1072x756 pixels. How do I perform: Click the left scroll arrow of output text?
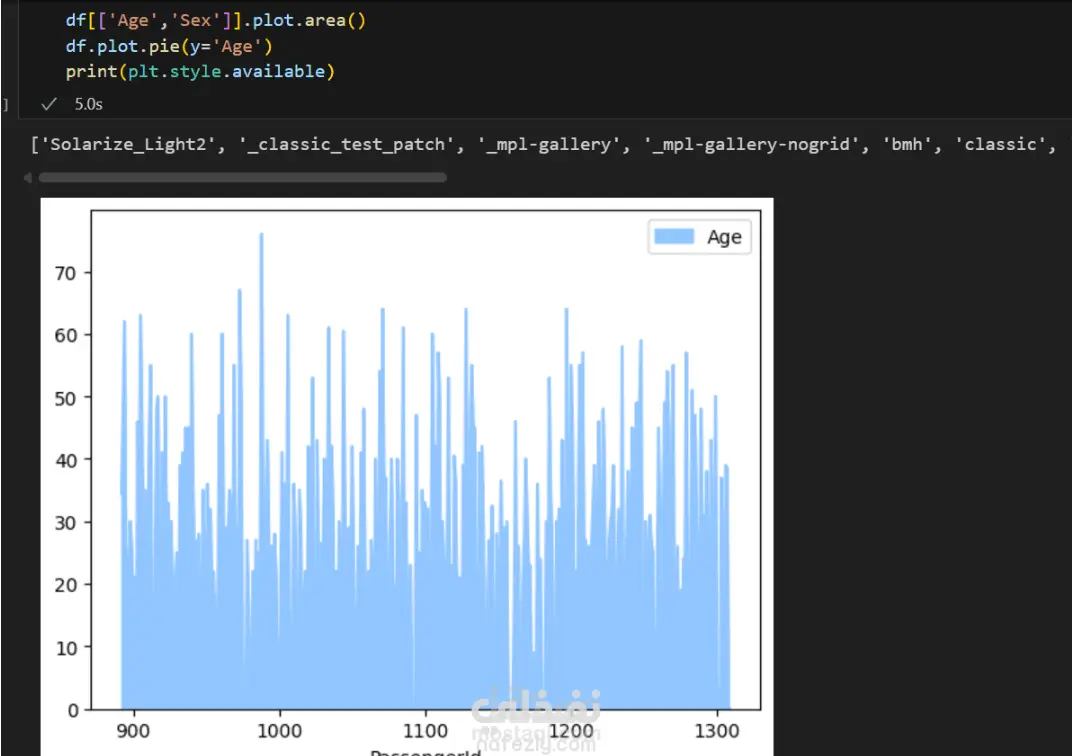(27, 177)
